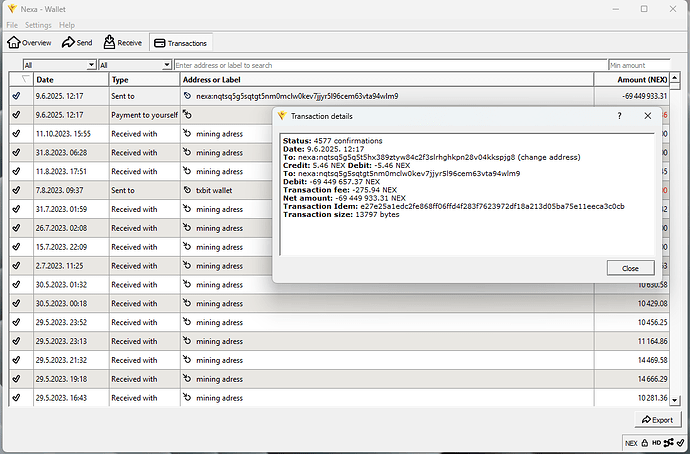Click the Min amount field

(x=639, y=65)
